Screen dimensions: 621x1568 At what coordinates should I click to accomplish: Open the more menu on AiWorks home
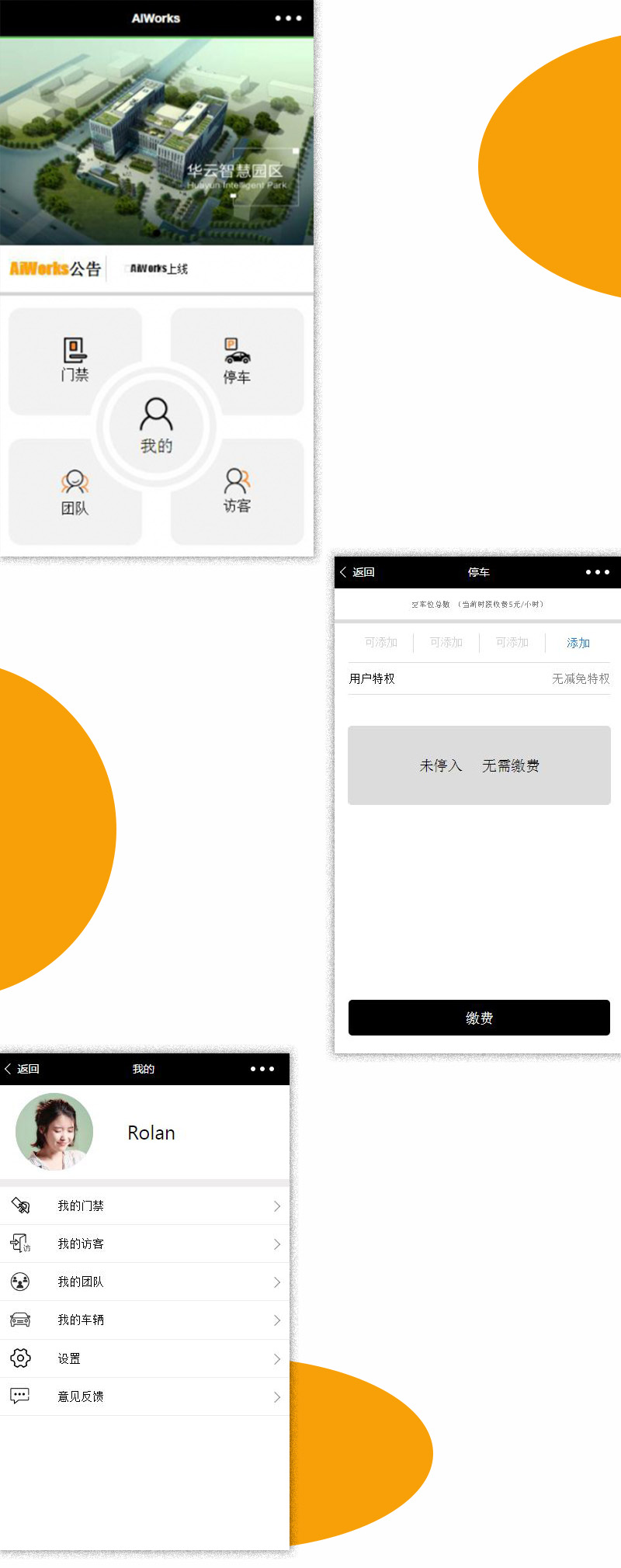pos(288,18)
